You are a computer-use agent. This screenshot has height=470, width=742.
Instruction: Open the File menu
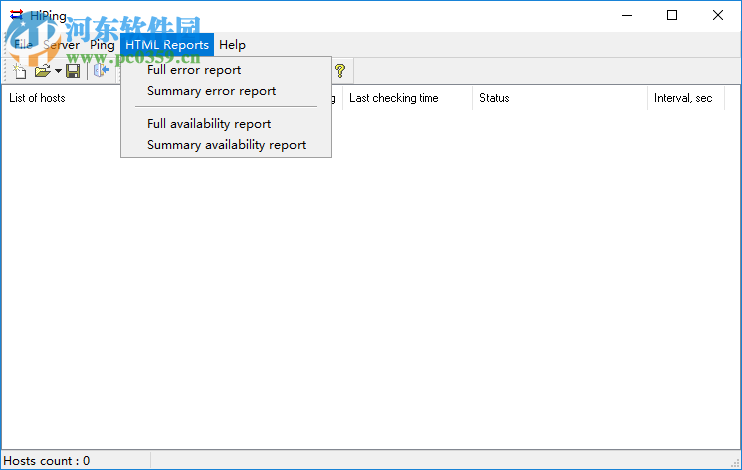[23, 45]
